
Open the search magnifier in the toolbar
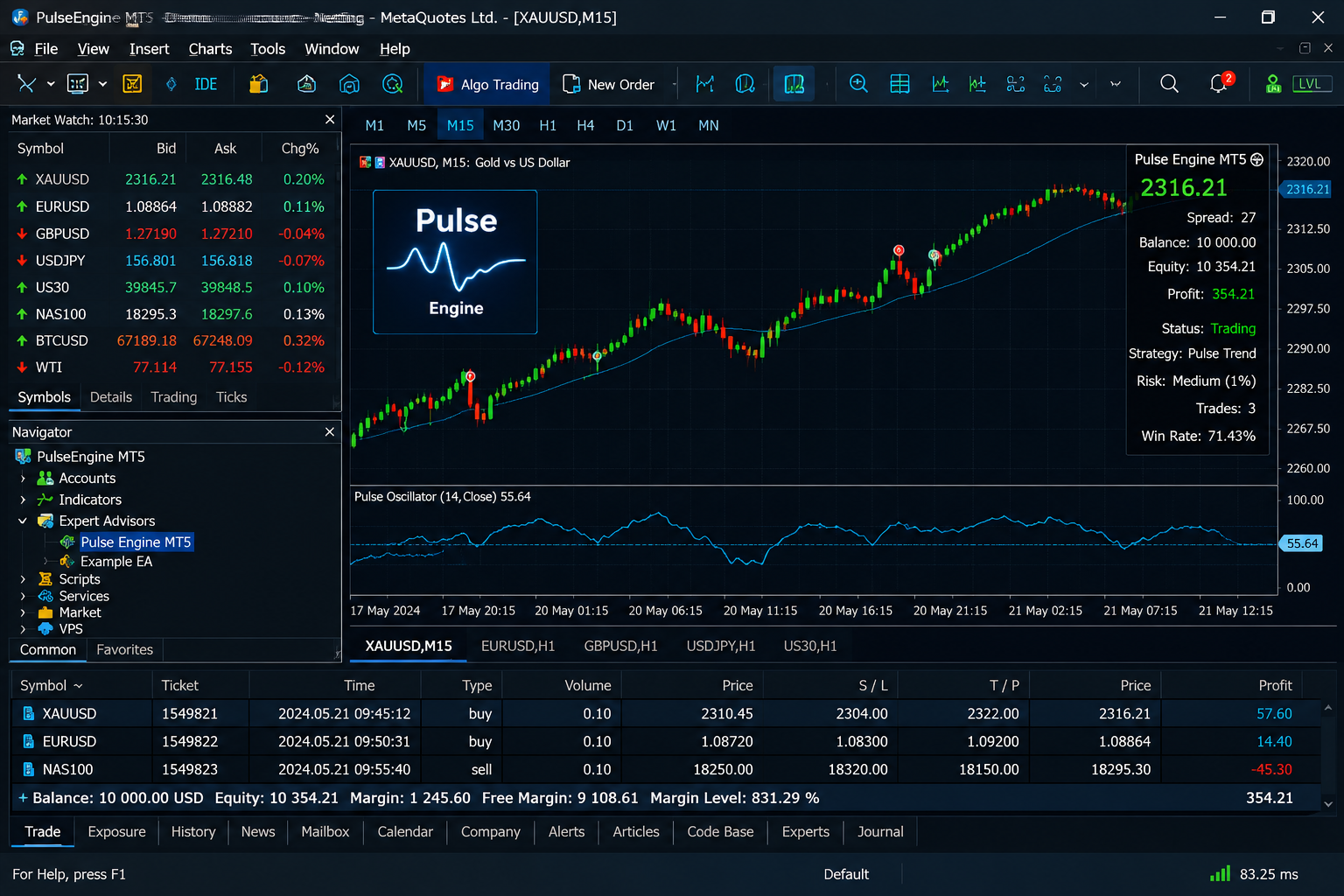pos(1169,84)
